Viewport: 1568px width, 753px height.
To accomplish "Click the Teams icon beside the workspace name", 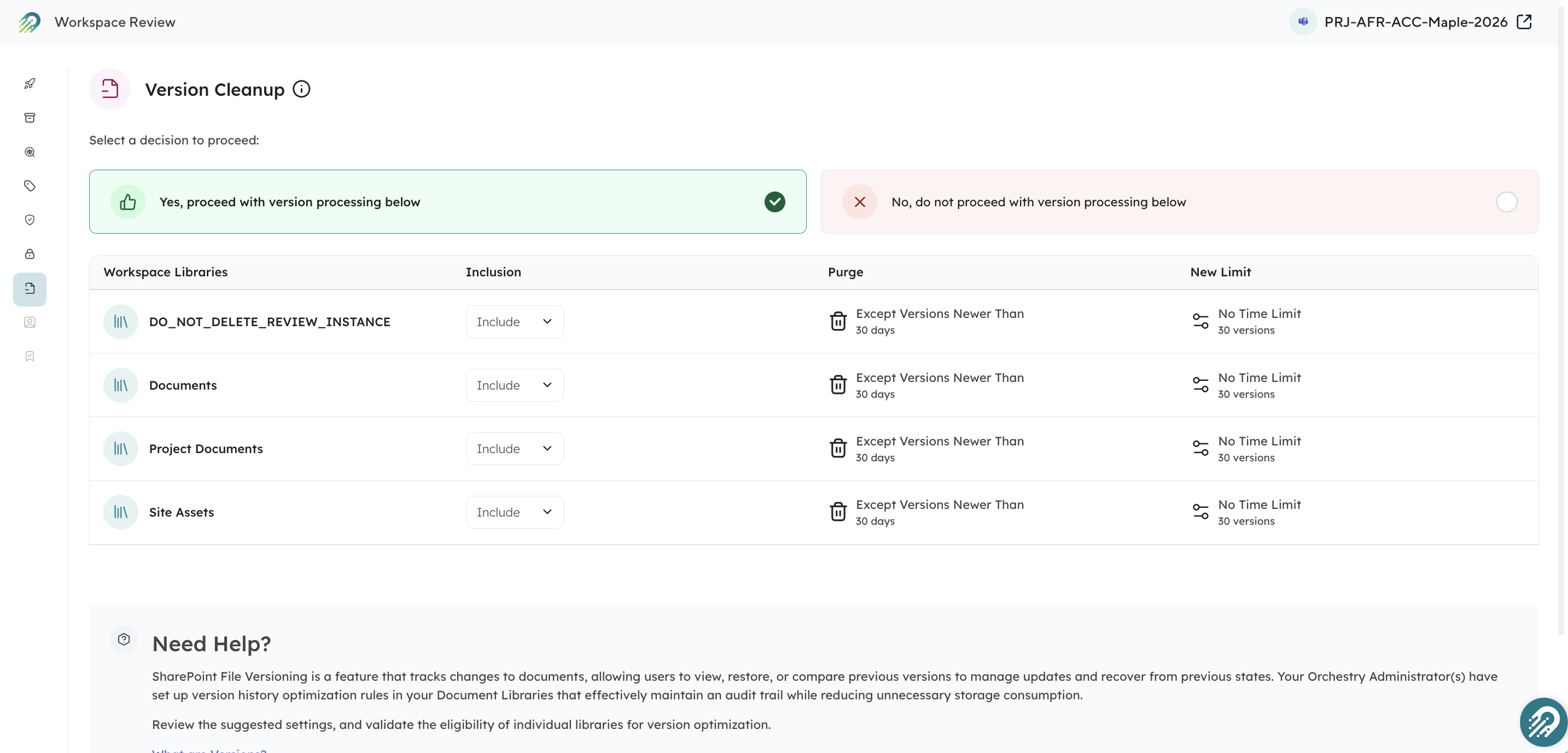I will point(1303,21).
